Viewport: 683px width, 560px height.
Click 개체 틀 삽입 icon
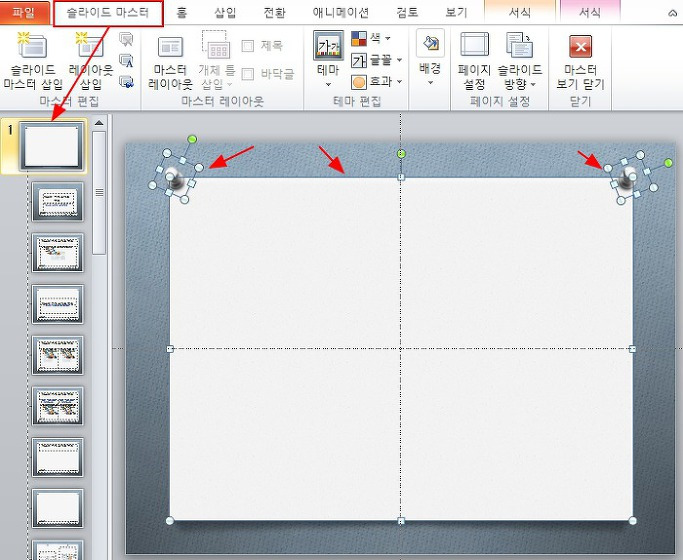[216, 45]
